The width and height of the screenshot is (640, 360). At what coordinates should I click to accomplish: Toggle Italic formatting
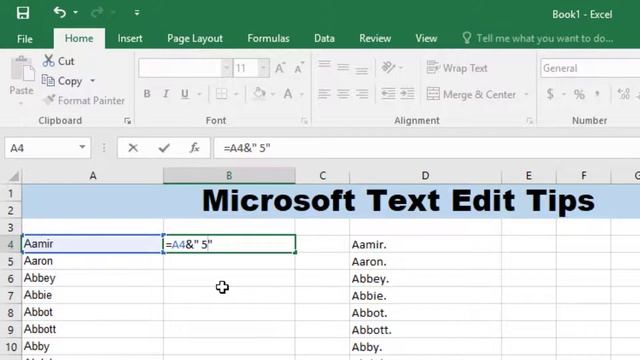166,94
